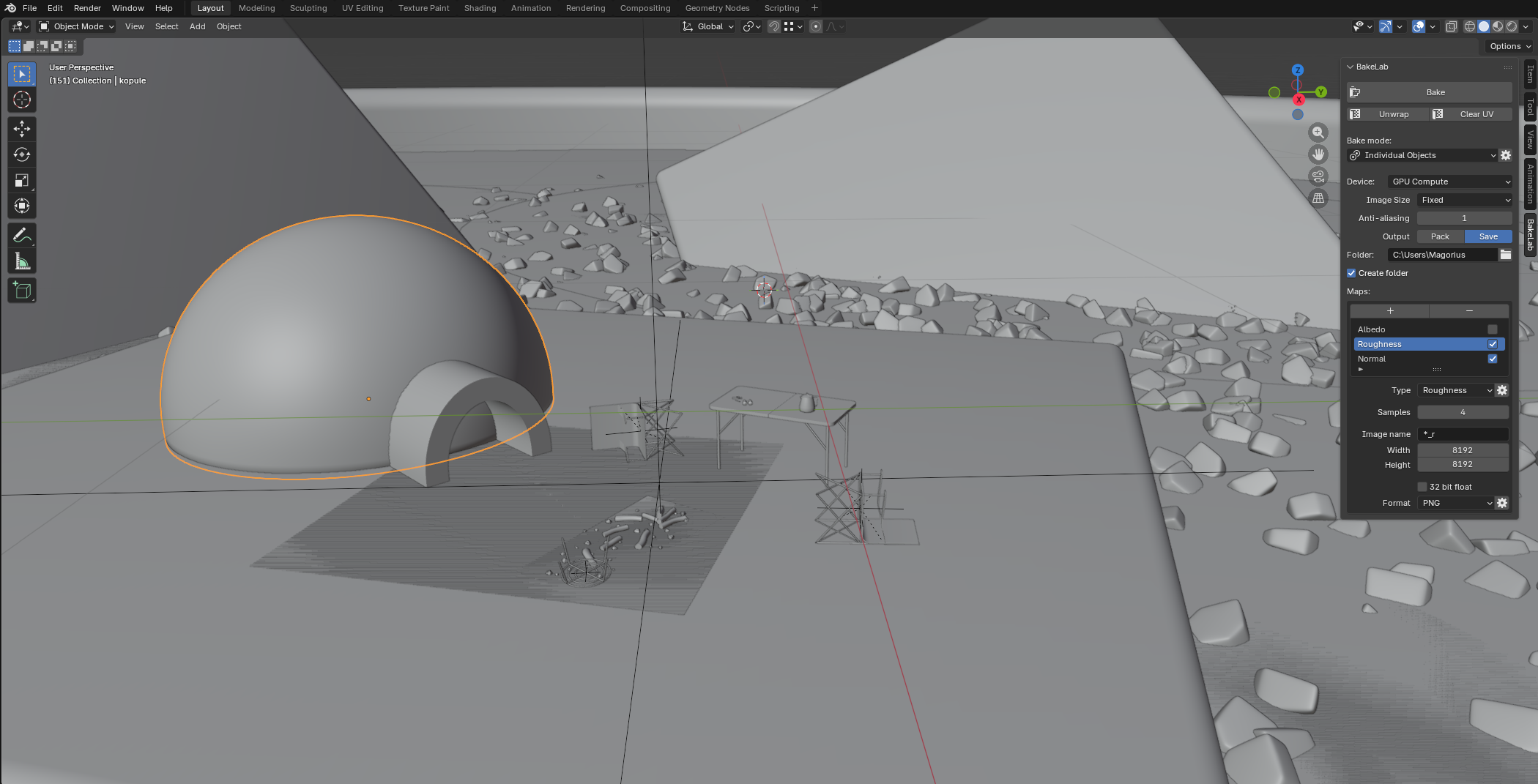Image resolution: width=1538 pixels, height=784 pixels.
Task: Click the zoom viewport magnifier icon
Action: click(x=1318, y=132)
